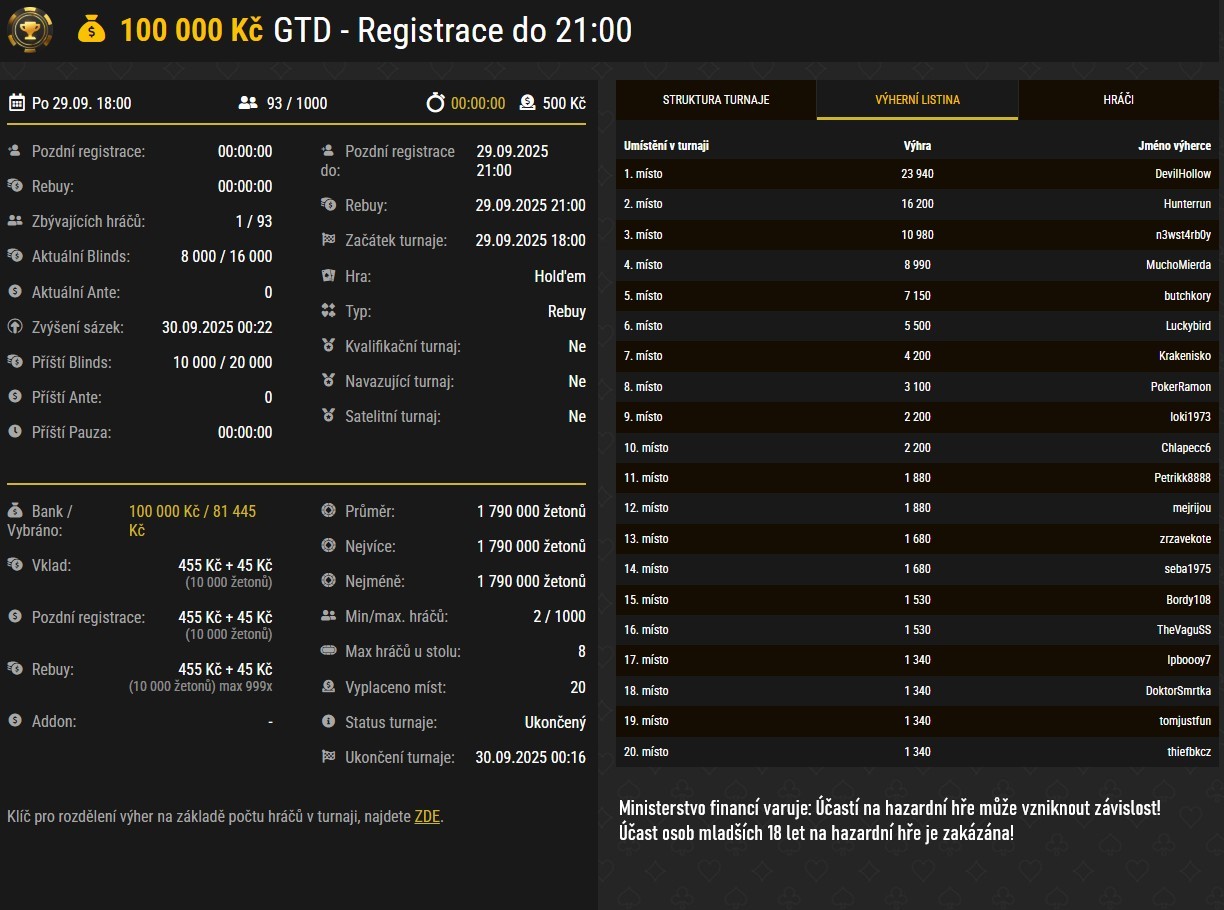Click the Jméno výherce column header

(x=1174, y=146)
